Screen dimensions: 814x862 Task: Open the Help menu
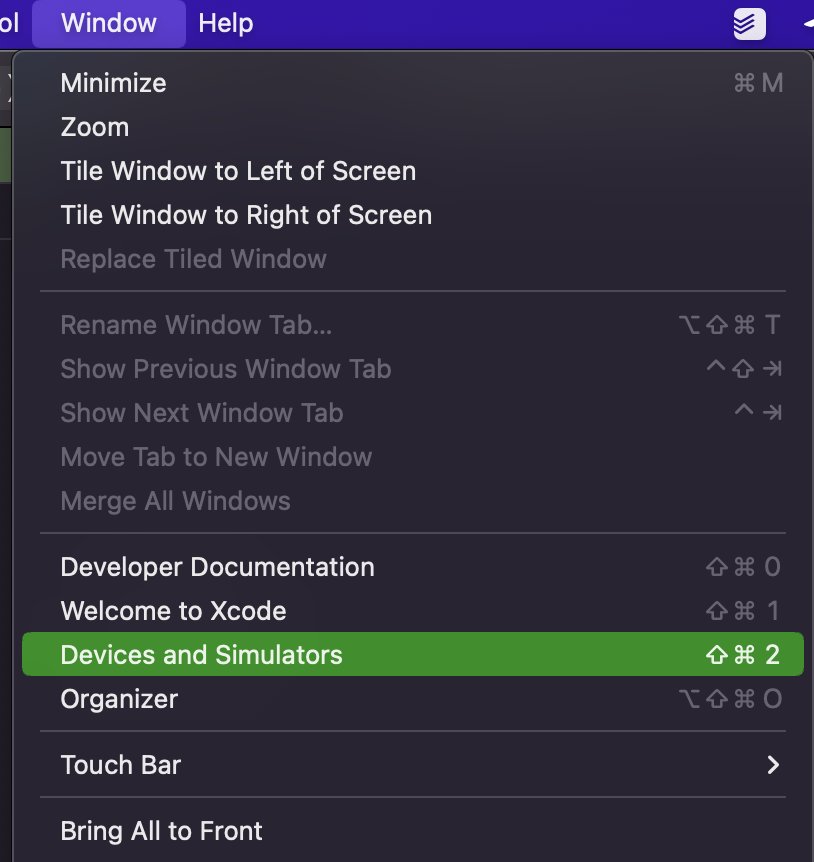click(x=225, y=24)
